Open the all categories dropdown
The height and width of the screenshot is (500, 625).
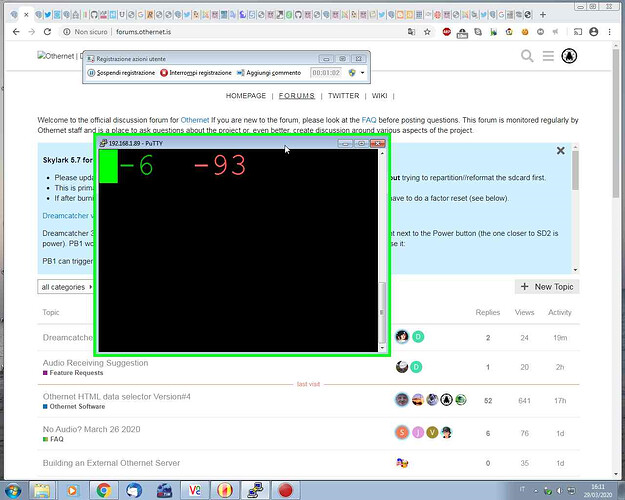point(66,287)
